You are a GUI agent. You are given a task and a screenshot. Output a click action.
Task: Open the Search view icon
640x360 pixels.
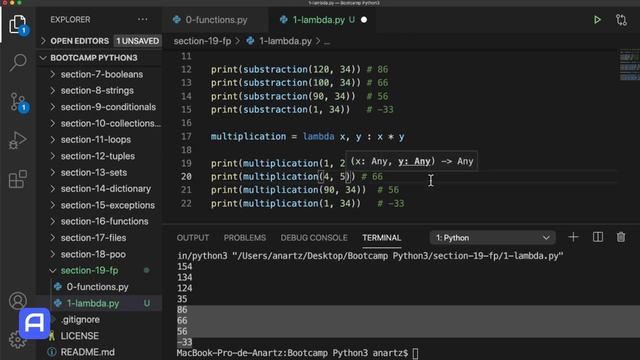[18, 62]
